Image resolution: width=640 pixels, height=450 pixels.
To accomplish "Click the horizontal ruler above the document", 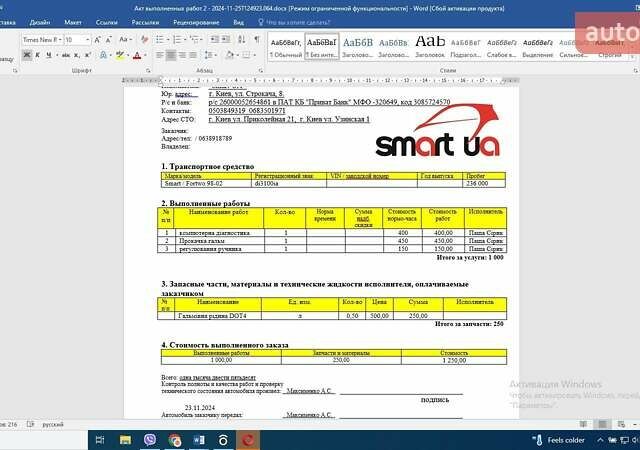I will (320, 80).
